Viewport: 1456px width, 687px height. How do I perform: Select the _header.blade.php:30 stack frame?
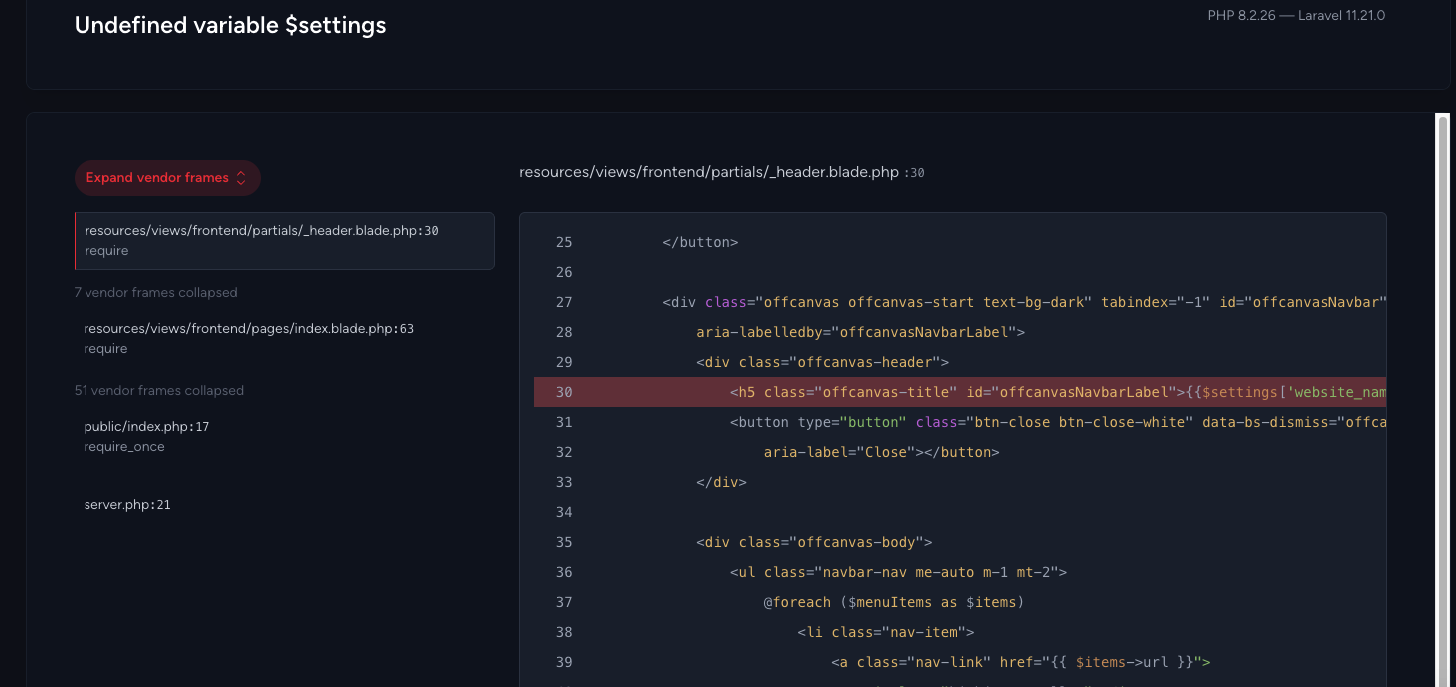pyautogui.click(x=285, y=241)
